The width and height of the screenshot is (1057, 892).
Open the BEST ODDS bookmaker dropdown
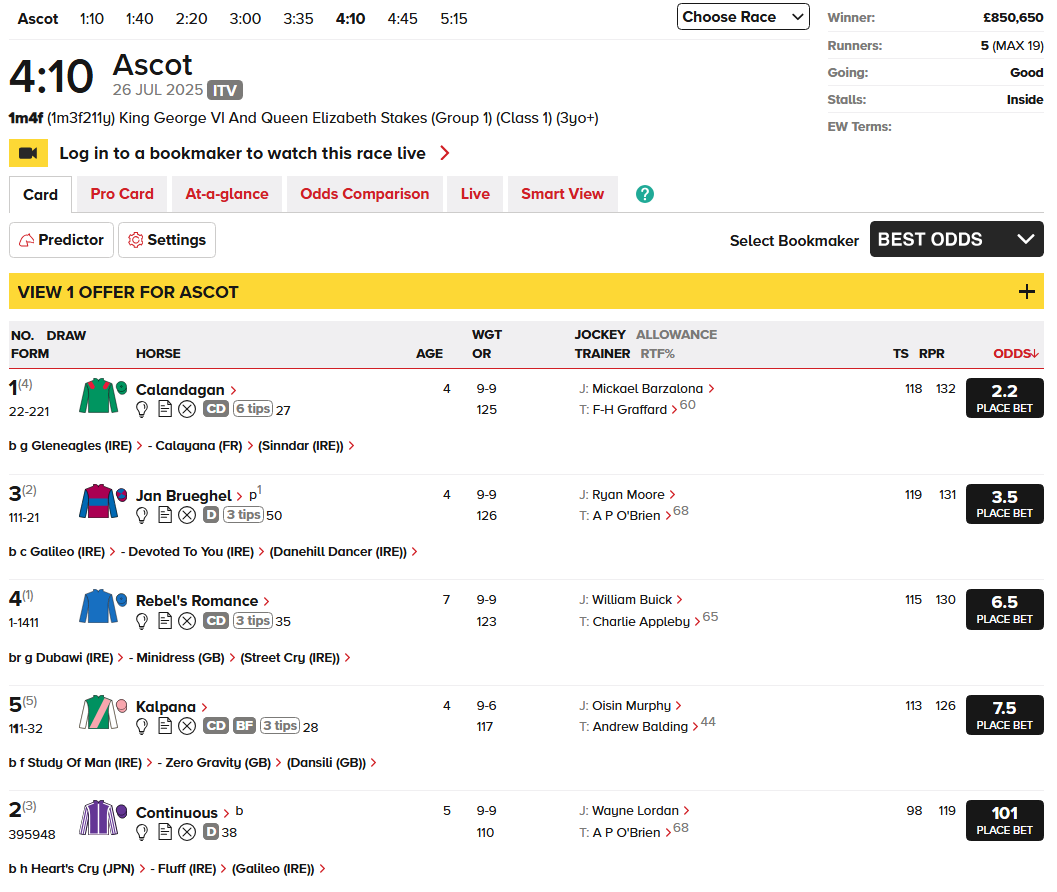pos(957,239)
